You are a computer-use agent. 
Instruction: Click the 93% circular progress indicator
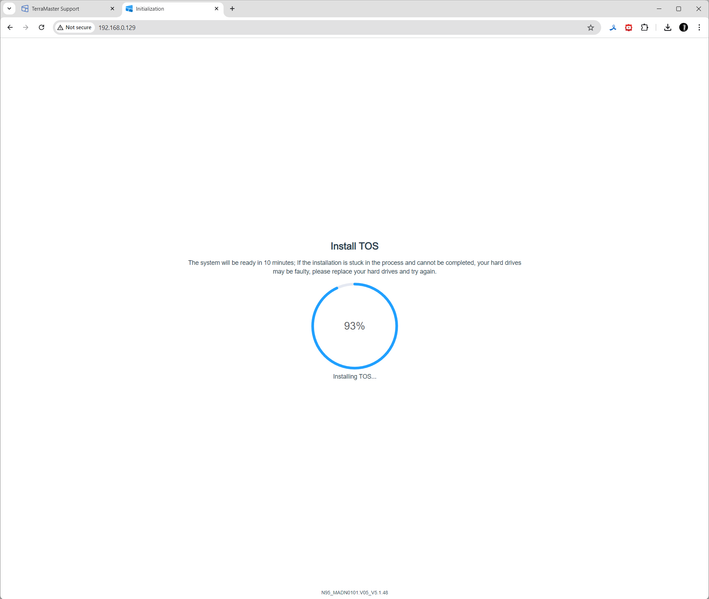pyautogui.click(x=354, y=326)
